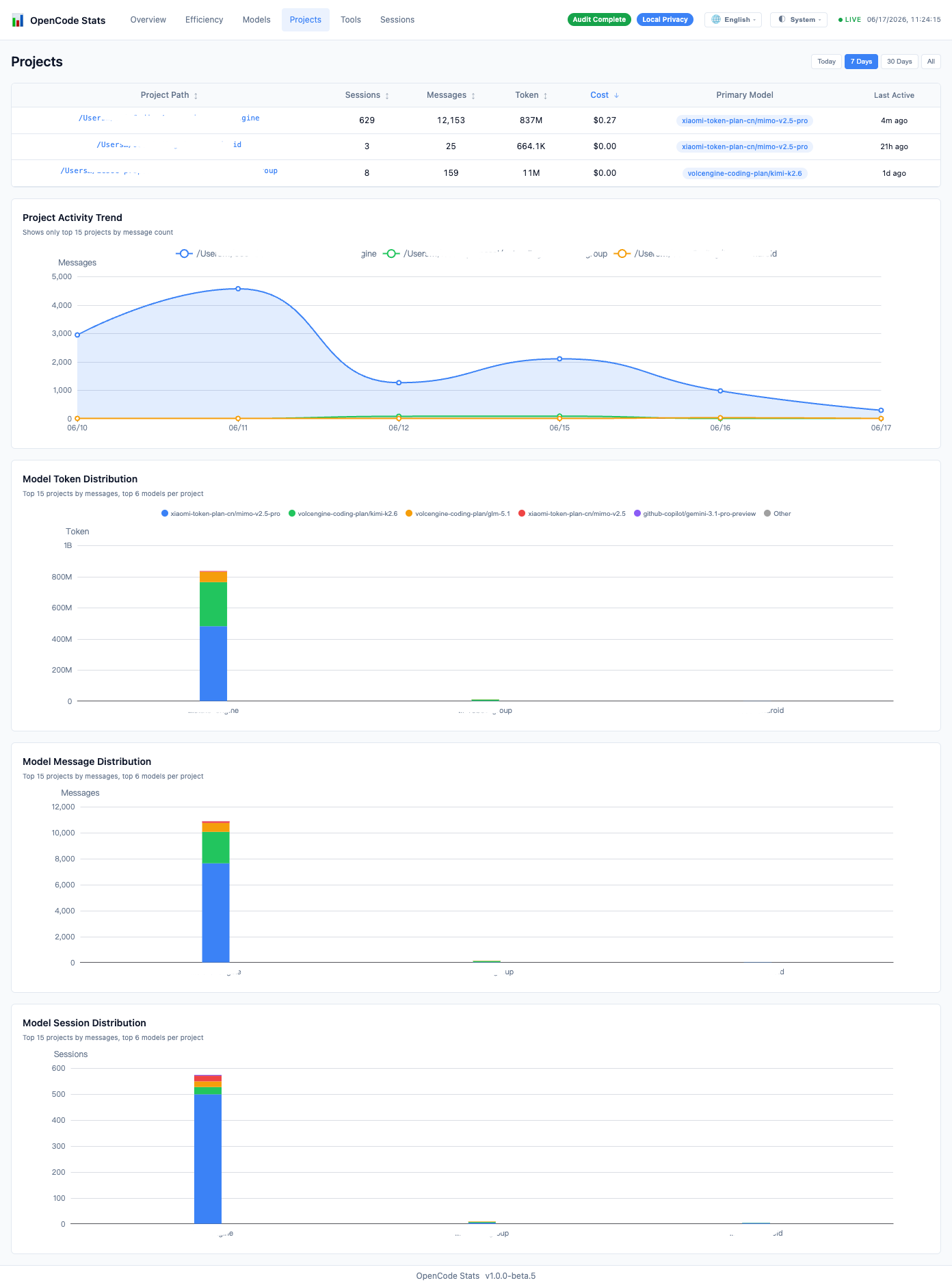Click blue segment of token distribution bar
This screenshot has height=1287, width=952.
[213, 664]
